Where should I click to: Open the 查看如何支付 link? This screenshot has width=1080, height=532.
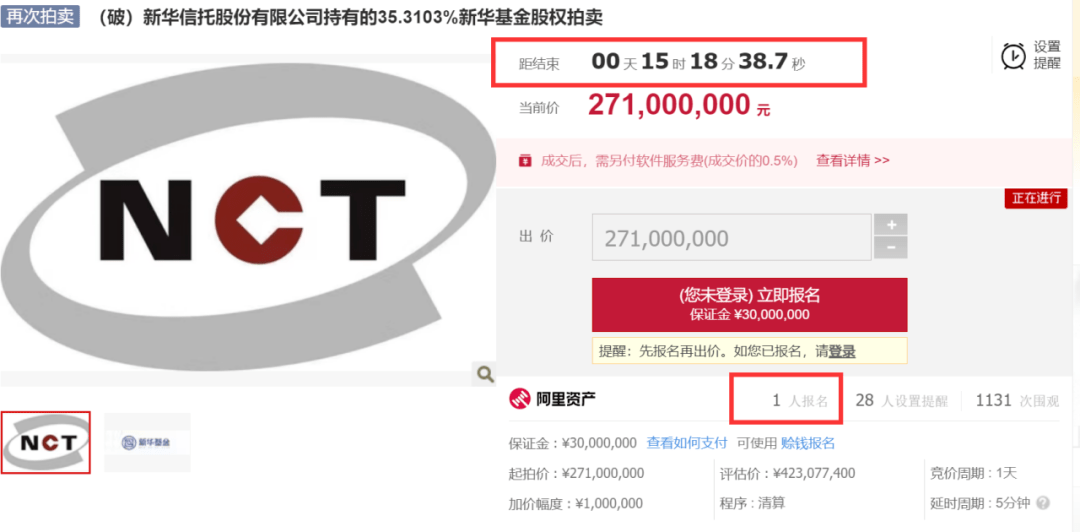click(x=685, y=442)
